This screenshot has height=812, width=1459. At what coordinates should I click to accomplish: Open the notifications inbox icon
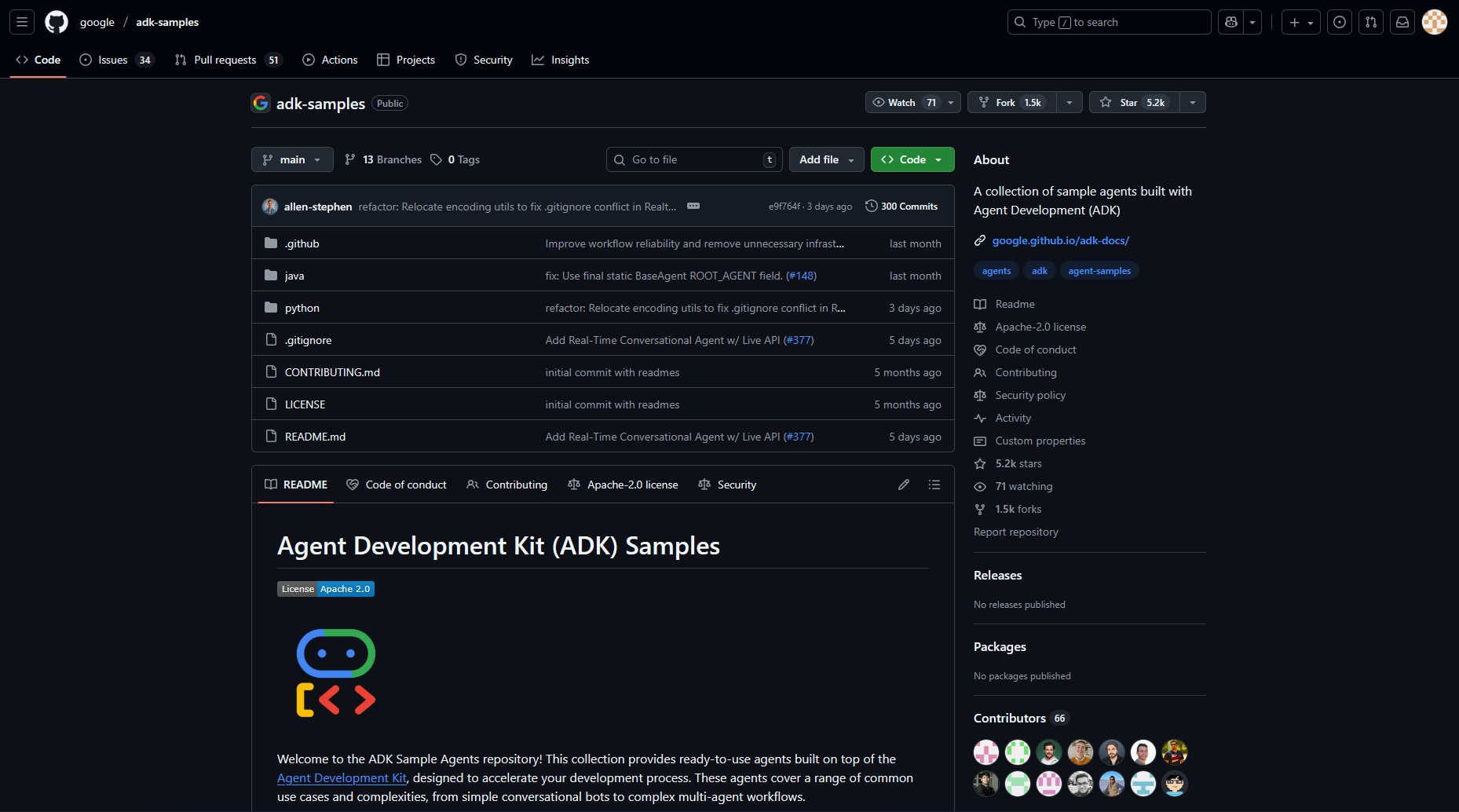coord(1402,21)
